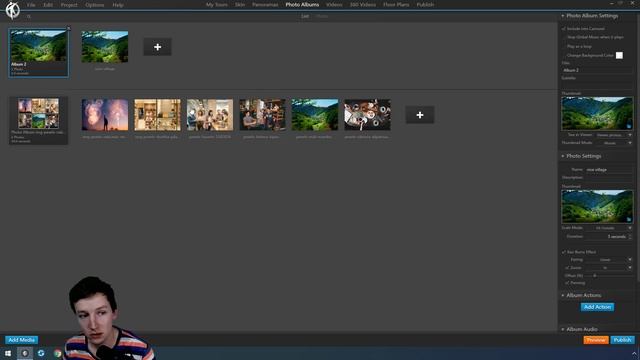The height and width of the screenshot is (360, 640).
Task: Select the six-photo collage album thumbnail
Action: pyautogui.click(x=39, y=120)
